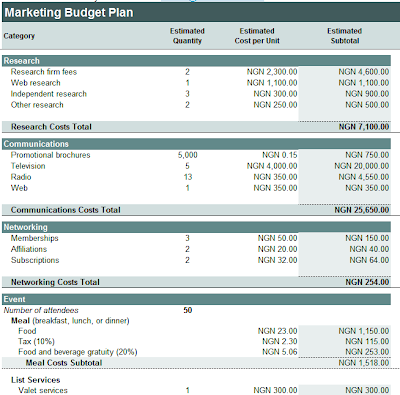Click Subscriptions cost NGN 32.00
This screenshot has width=400, height=395.
pos(277,260)
